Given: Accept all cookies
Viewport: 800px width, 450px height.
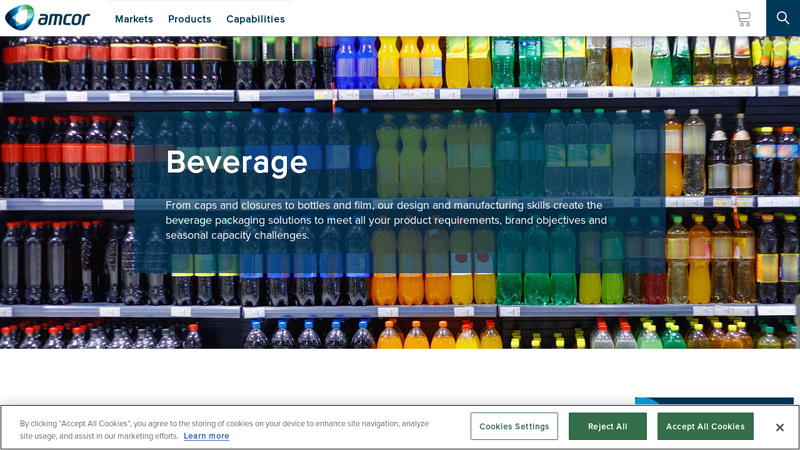Looking at the screenshot, I should (x=705, y=426).
